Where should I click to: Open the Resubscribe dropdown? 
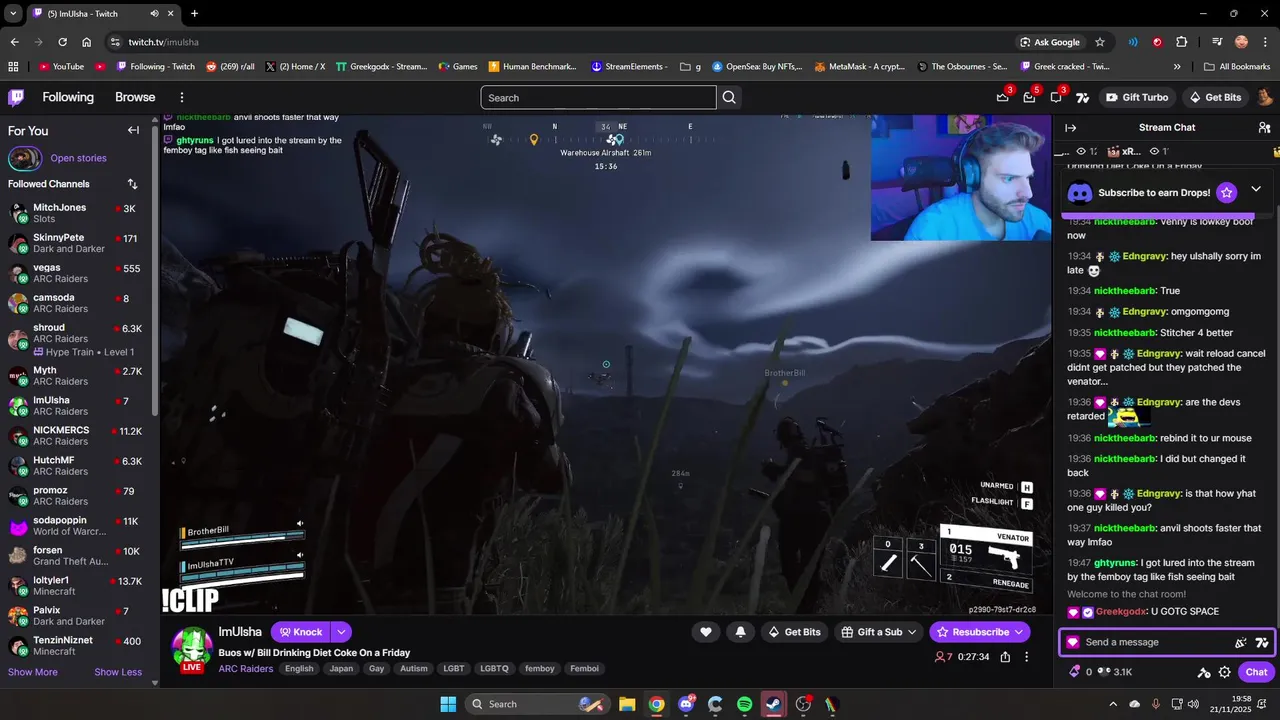click(980, 632)
